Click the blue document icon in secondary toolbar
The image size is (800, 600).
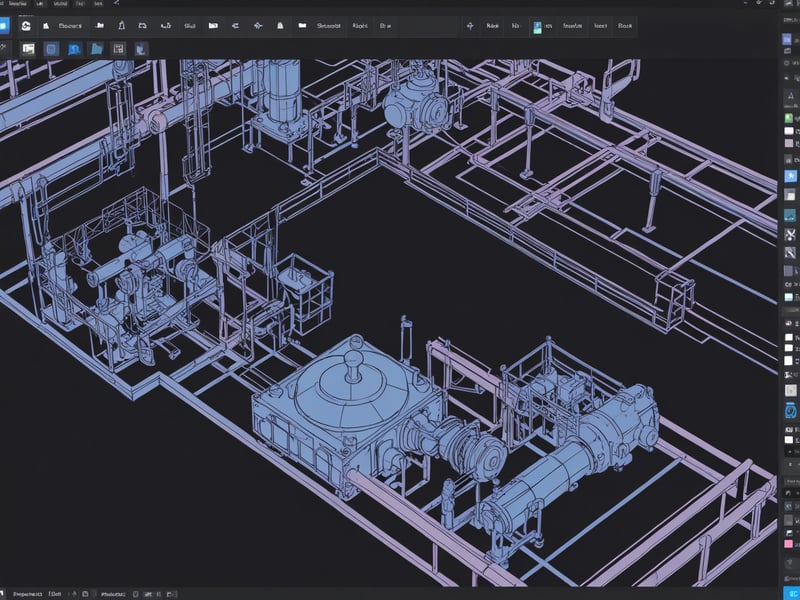(141, 48)
